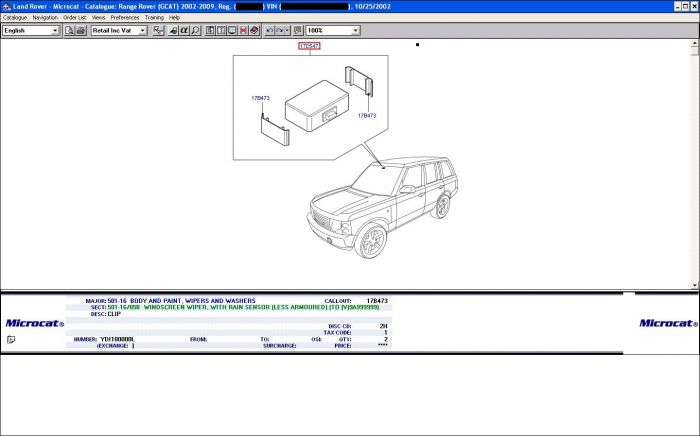
Task: Click the Land Rover title bar icon
Action: [6, 6]
